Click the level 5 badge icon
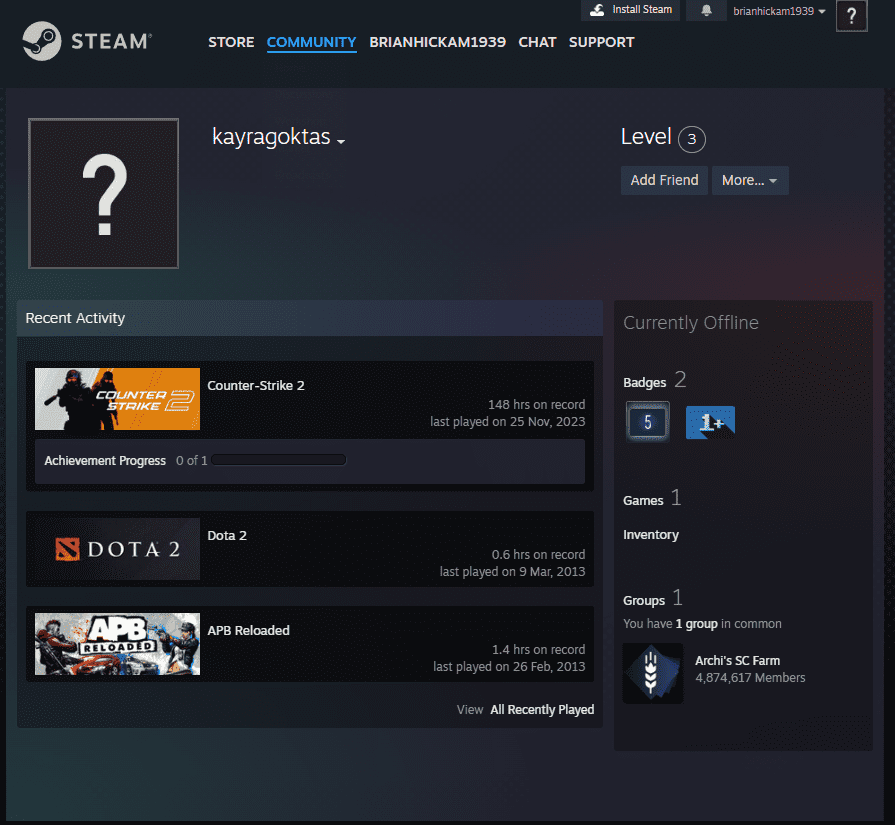This screenshot has height=825, width=895. pyautogui.click(x=647, y=422)
